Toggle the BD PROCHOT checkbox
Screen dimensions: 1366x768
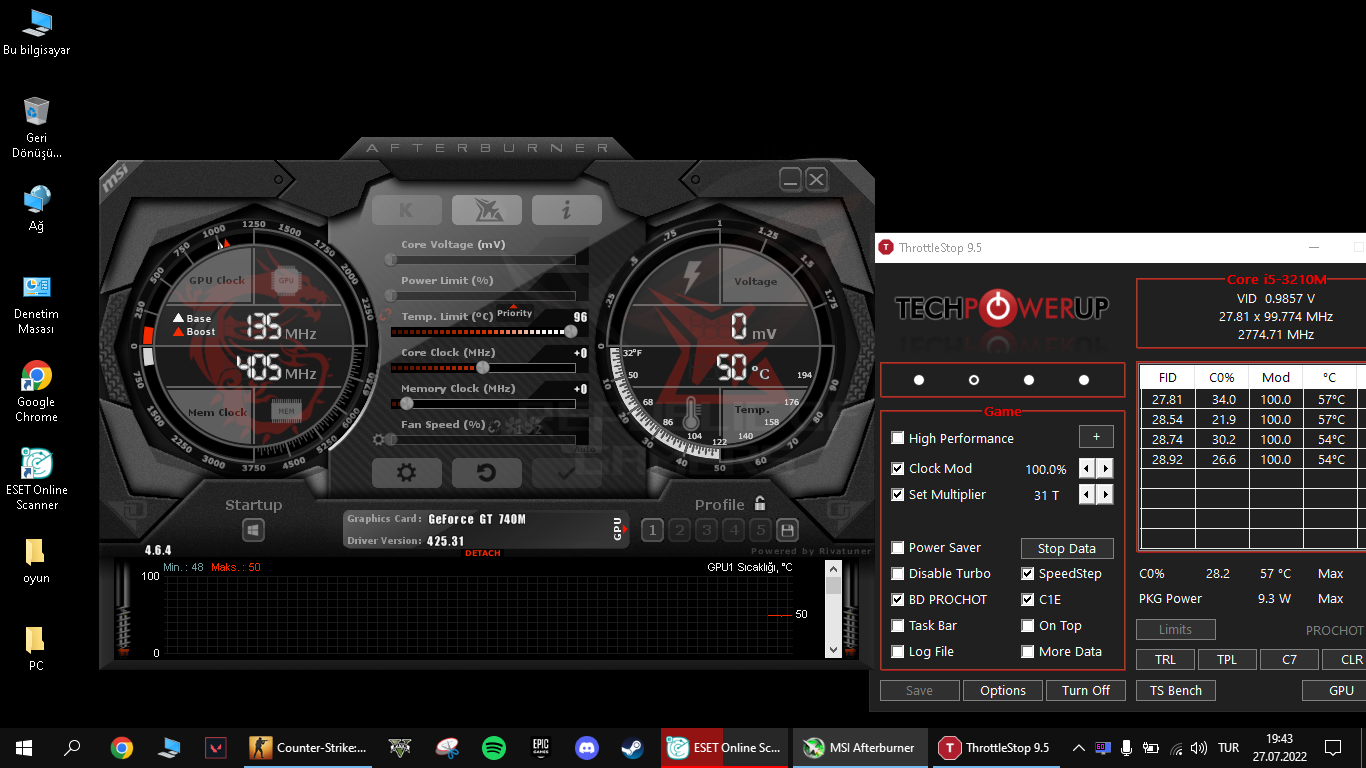click(x=898, y=599)
